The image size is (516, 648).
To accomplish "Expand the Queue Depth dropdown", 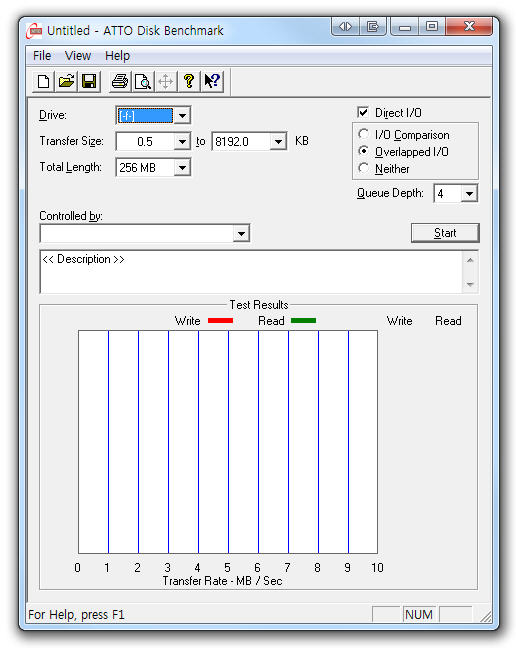I will click(x=469, y=193).
